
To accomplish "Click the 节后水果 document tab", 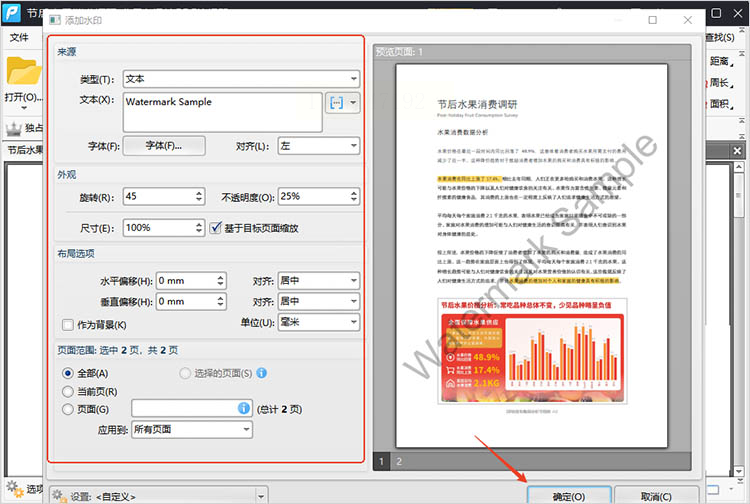I will coord(25,150).
